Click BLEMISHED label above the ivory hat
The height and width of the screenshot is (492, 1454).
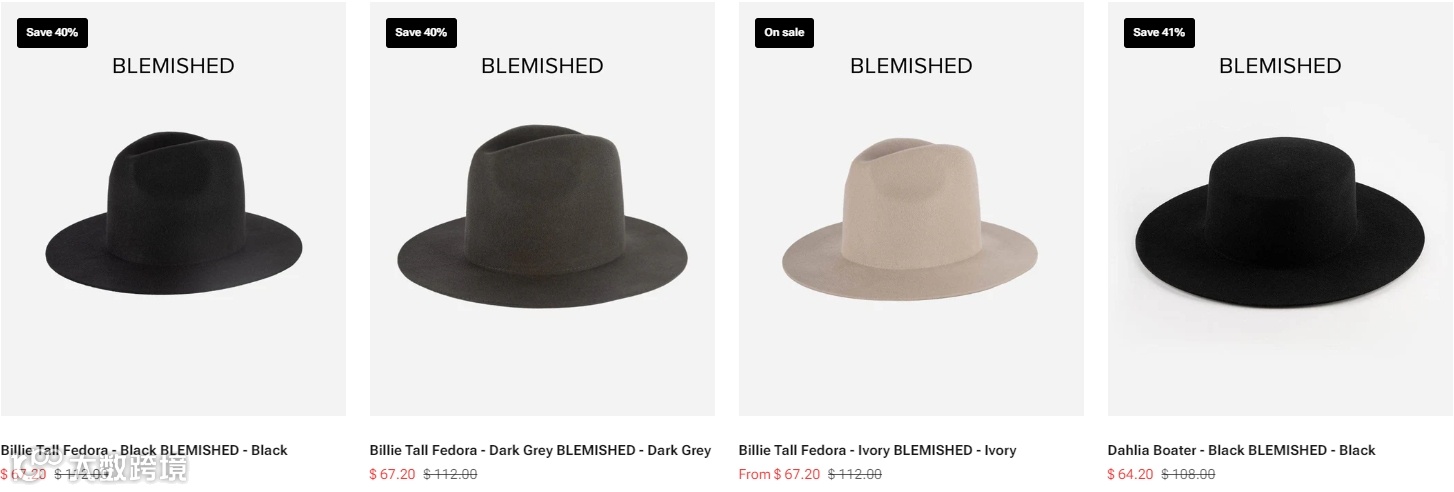(x=911, y=66)
